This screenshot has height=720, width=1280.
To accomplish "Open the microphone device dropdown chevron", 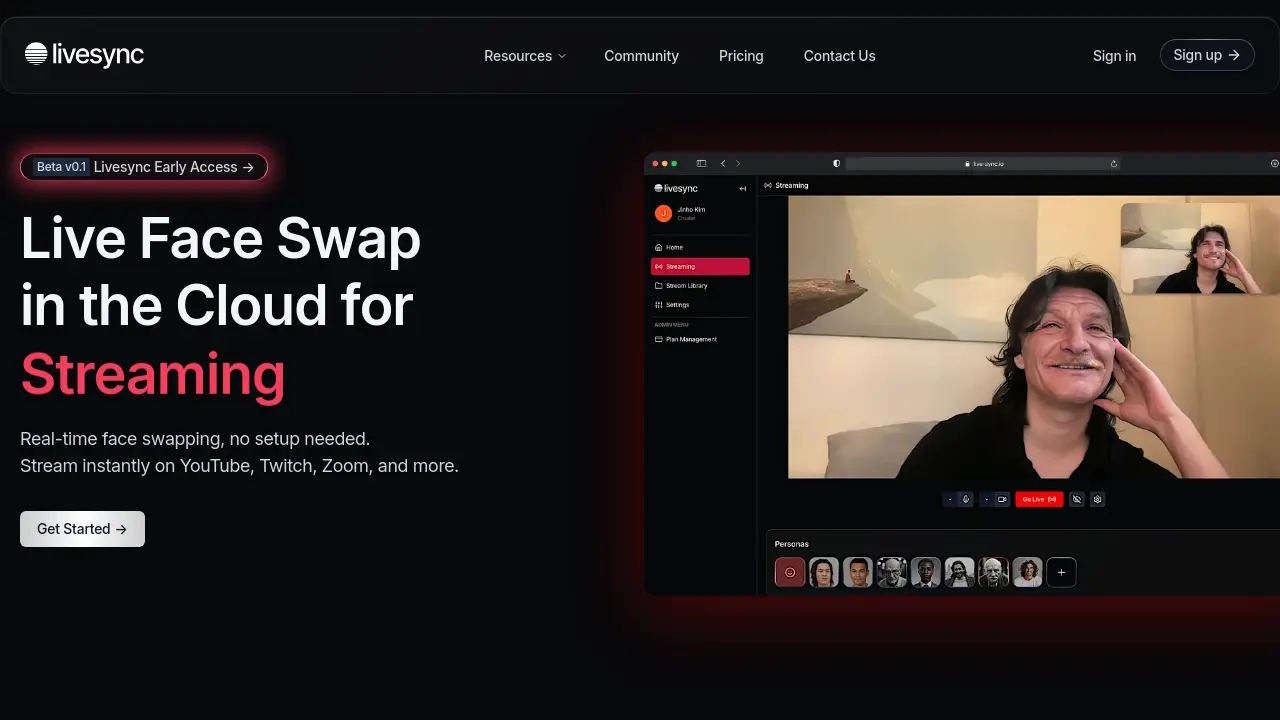I will tap(950, 499).
